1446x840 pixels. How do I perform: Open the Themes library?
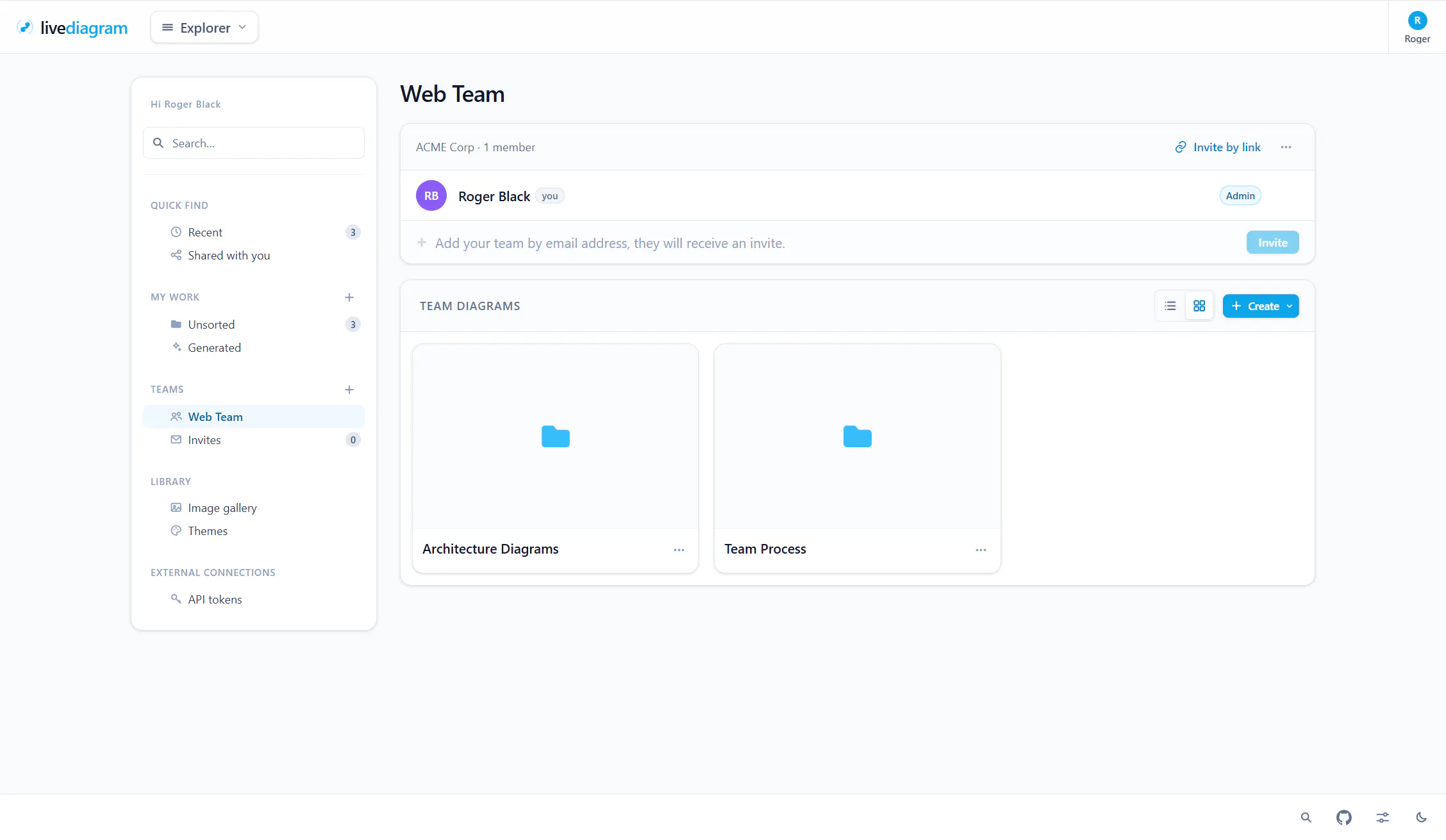[254, 531]
